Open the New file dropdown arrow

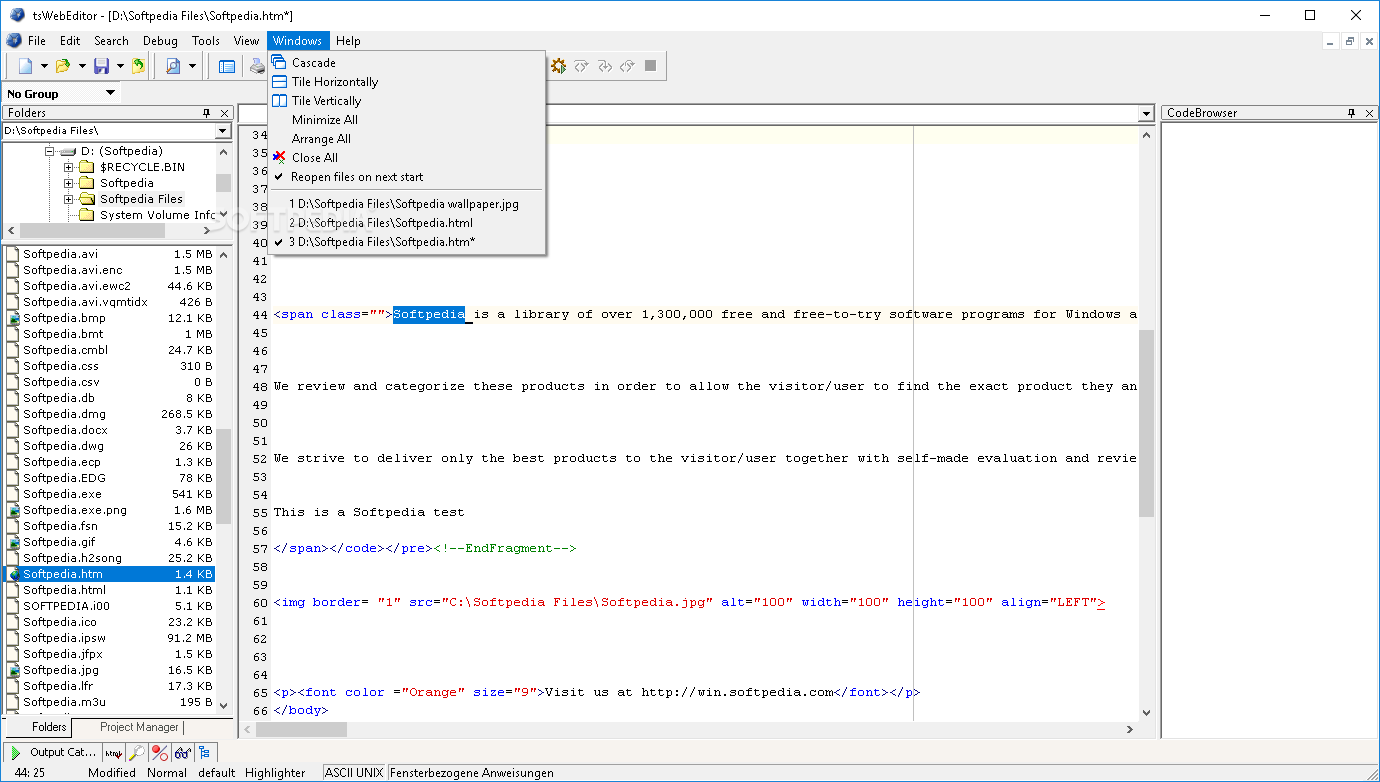(44, 66)
